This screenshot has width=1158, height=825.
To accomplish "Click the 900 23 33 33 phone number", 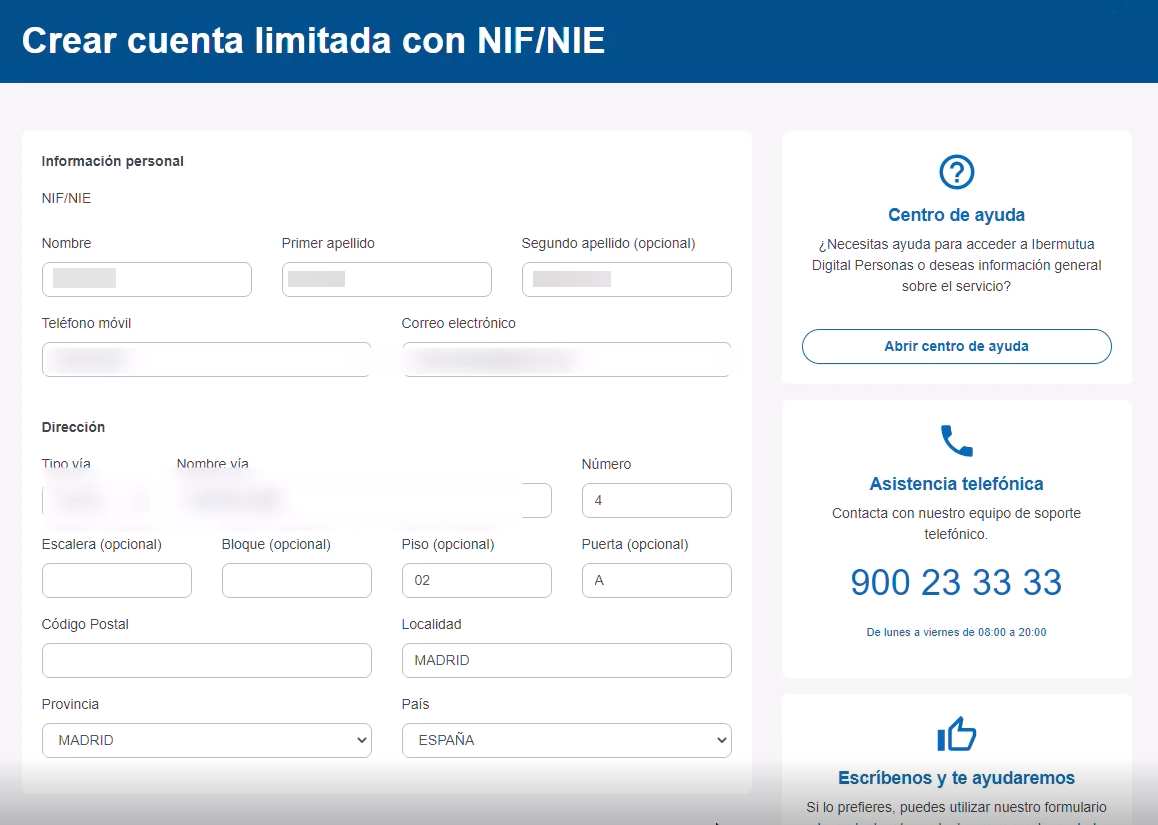I will [x=956, y=582].
